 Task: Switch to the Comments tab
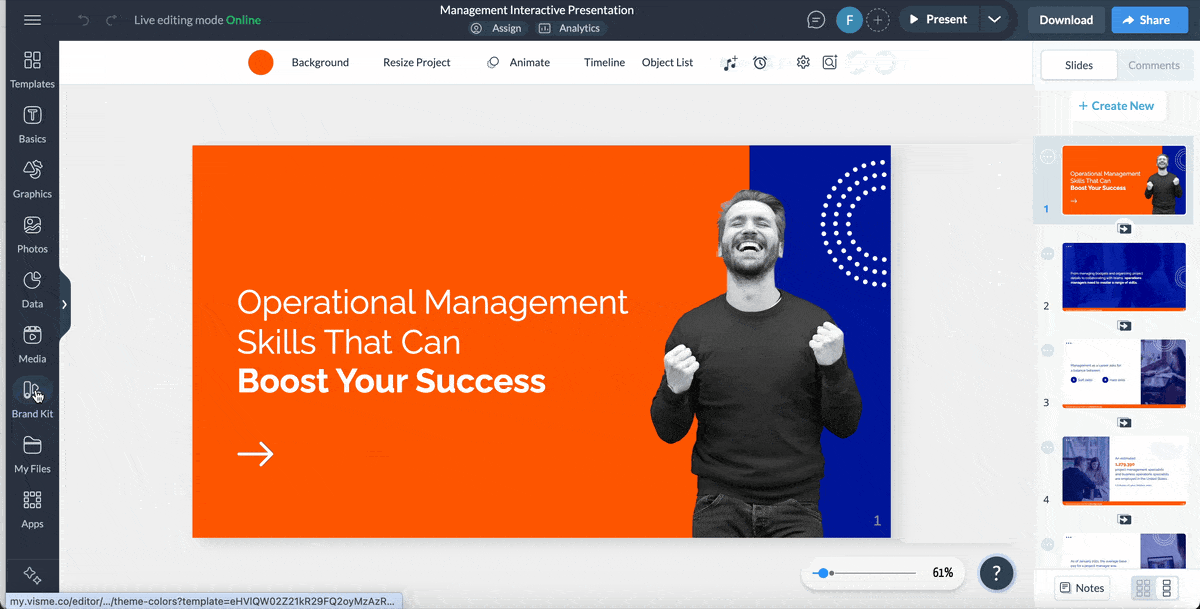coord(1154,65)
